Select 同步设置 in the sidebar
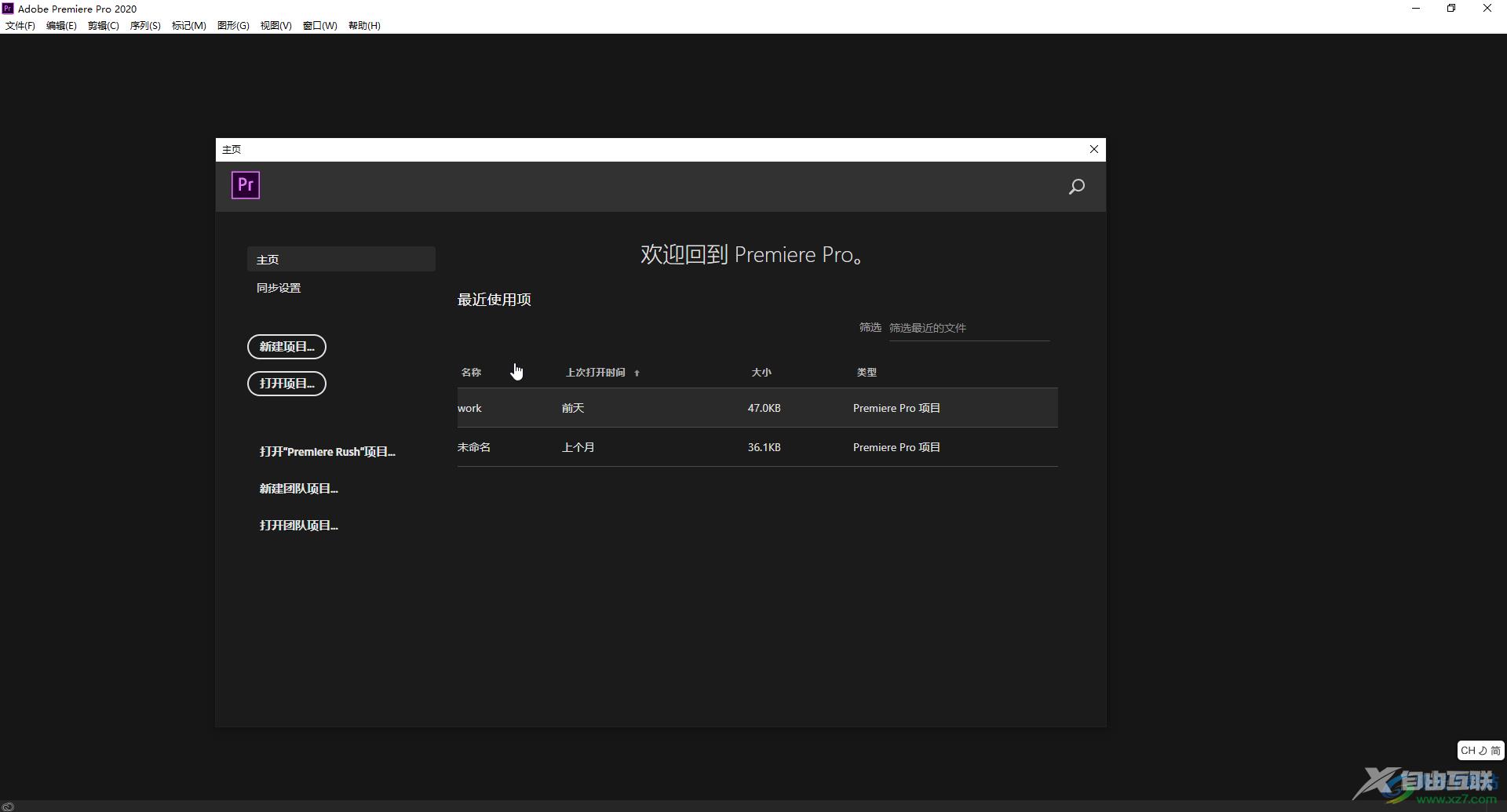 [x=279, y=288]
